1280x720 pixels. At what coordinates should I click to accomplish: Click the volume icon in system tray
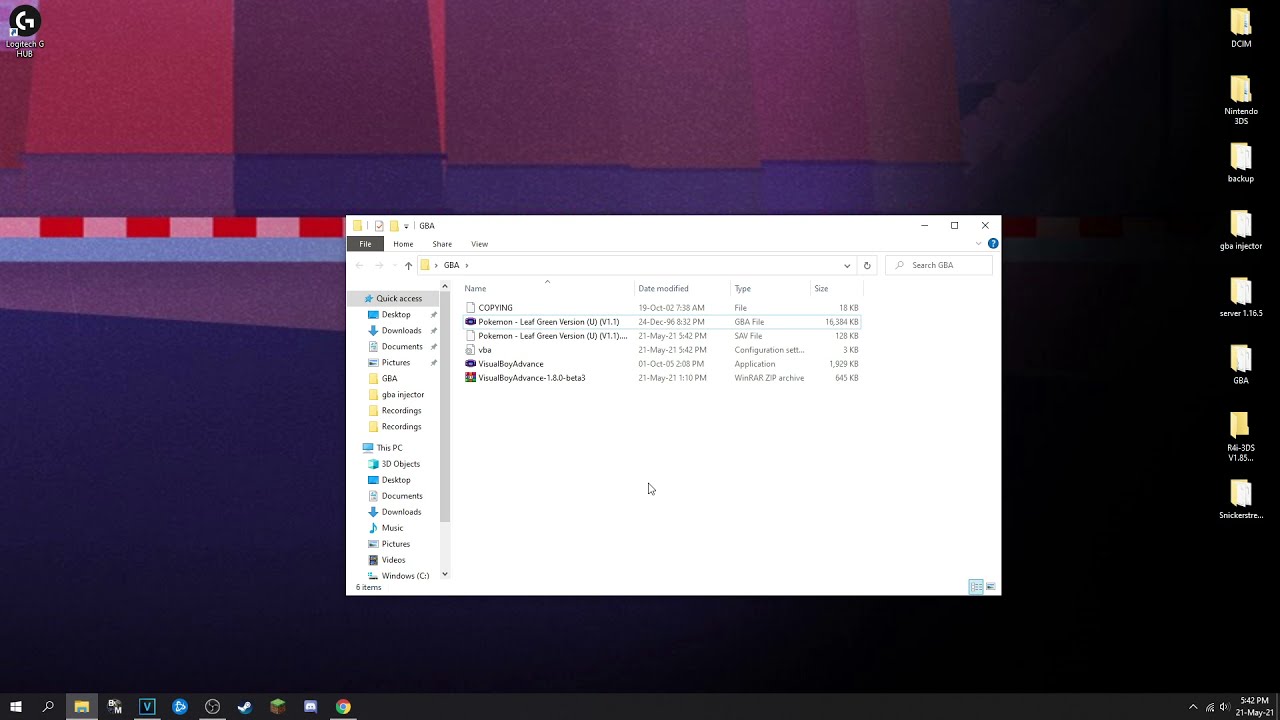(x=1224, y=707)
